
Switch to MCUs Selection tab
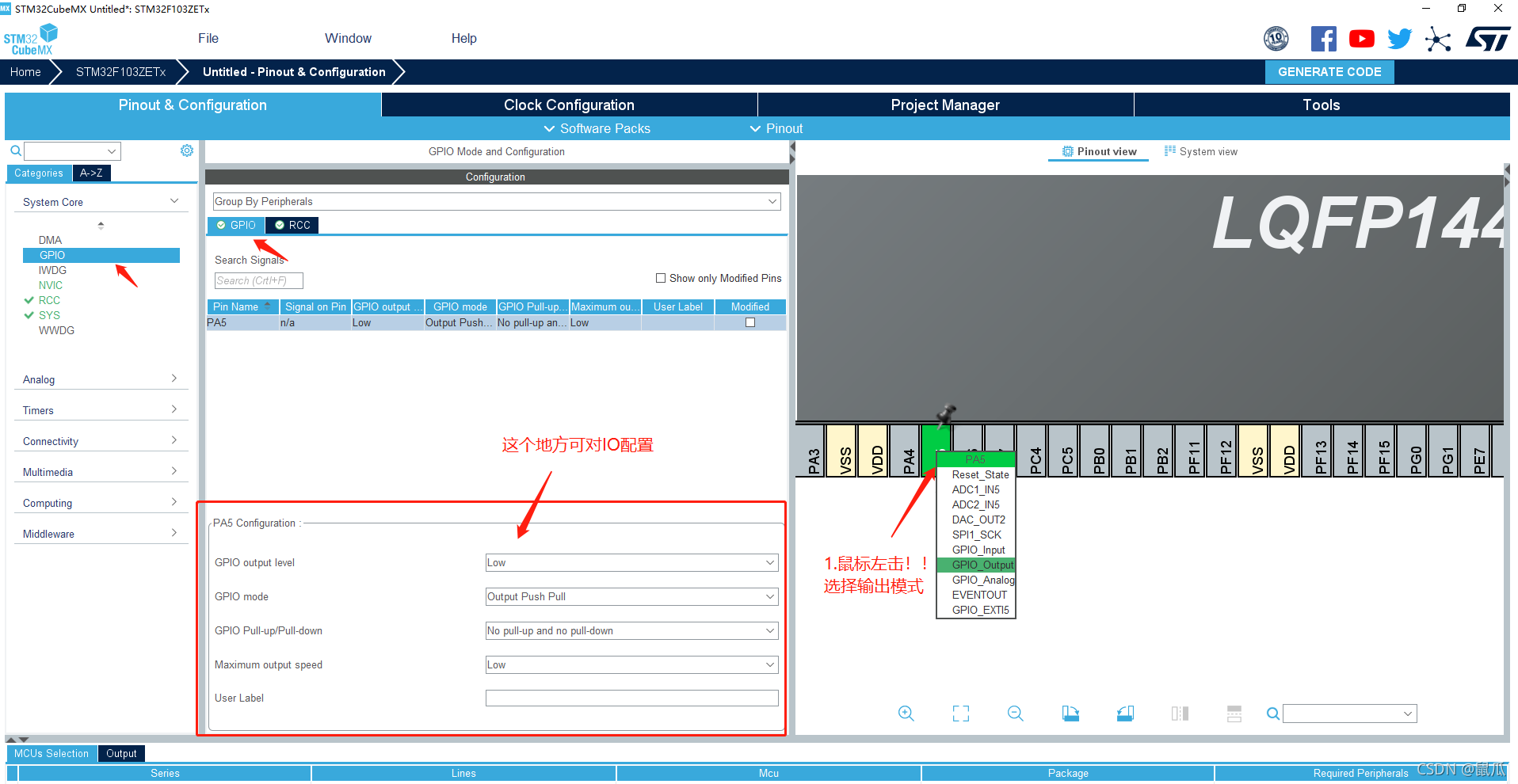click(51, 753)
